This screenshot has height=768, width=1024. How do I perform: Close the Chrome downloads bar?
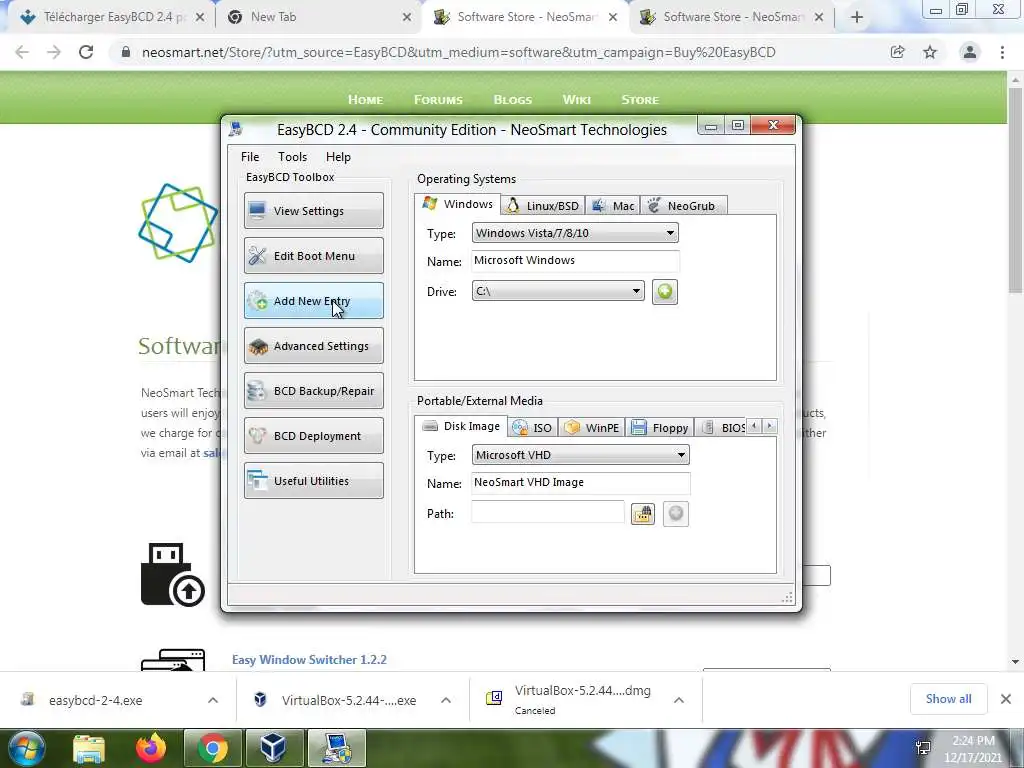click(1006, 699)
